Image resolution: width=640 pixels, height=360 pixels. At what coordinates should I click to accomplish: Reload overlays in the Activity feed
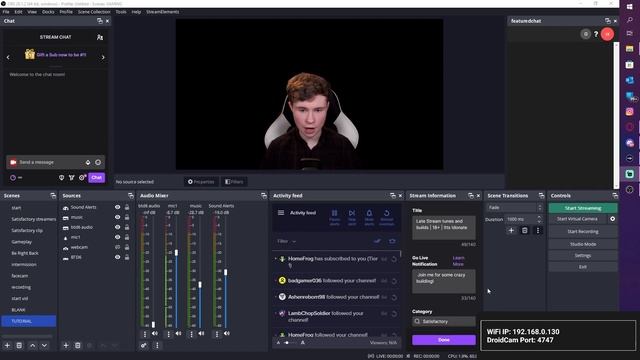(387, 217)
